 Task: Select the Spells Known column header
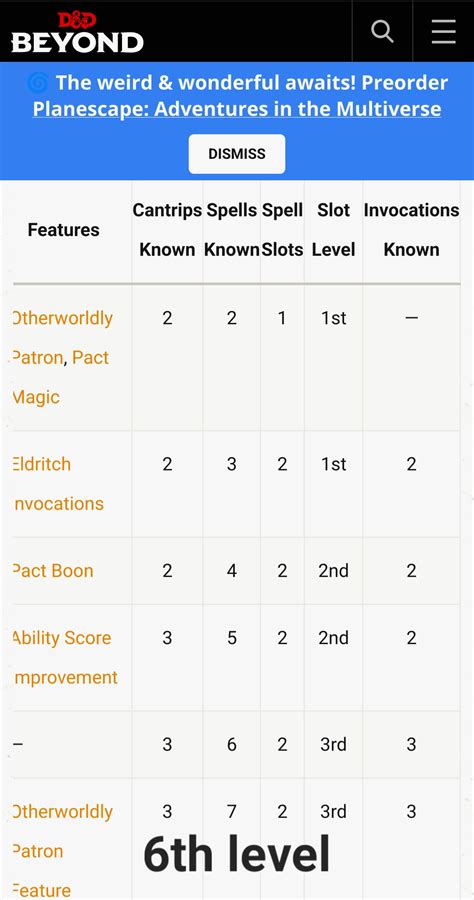point(232,230)
